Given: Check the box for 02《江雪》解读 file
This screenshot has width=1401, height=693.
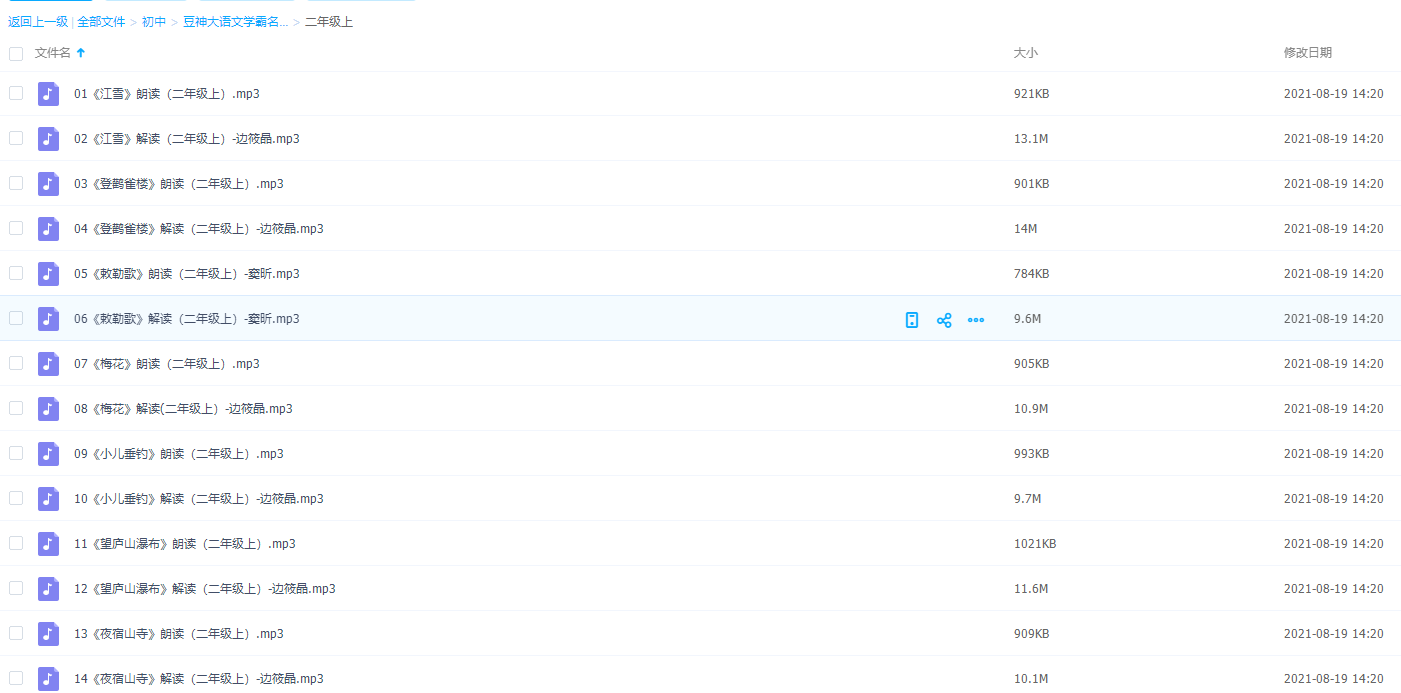Looking at the screenshot, I should tap(16, 138).
